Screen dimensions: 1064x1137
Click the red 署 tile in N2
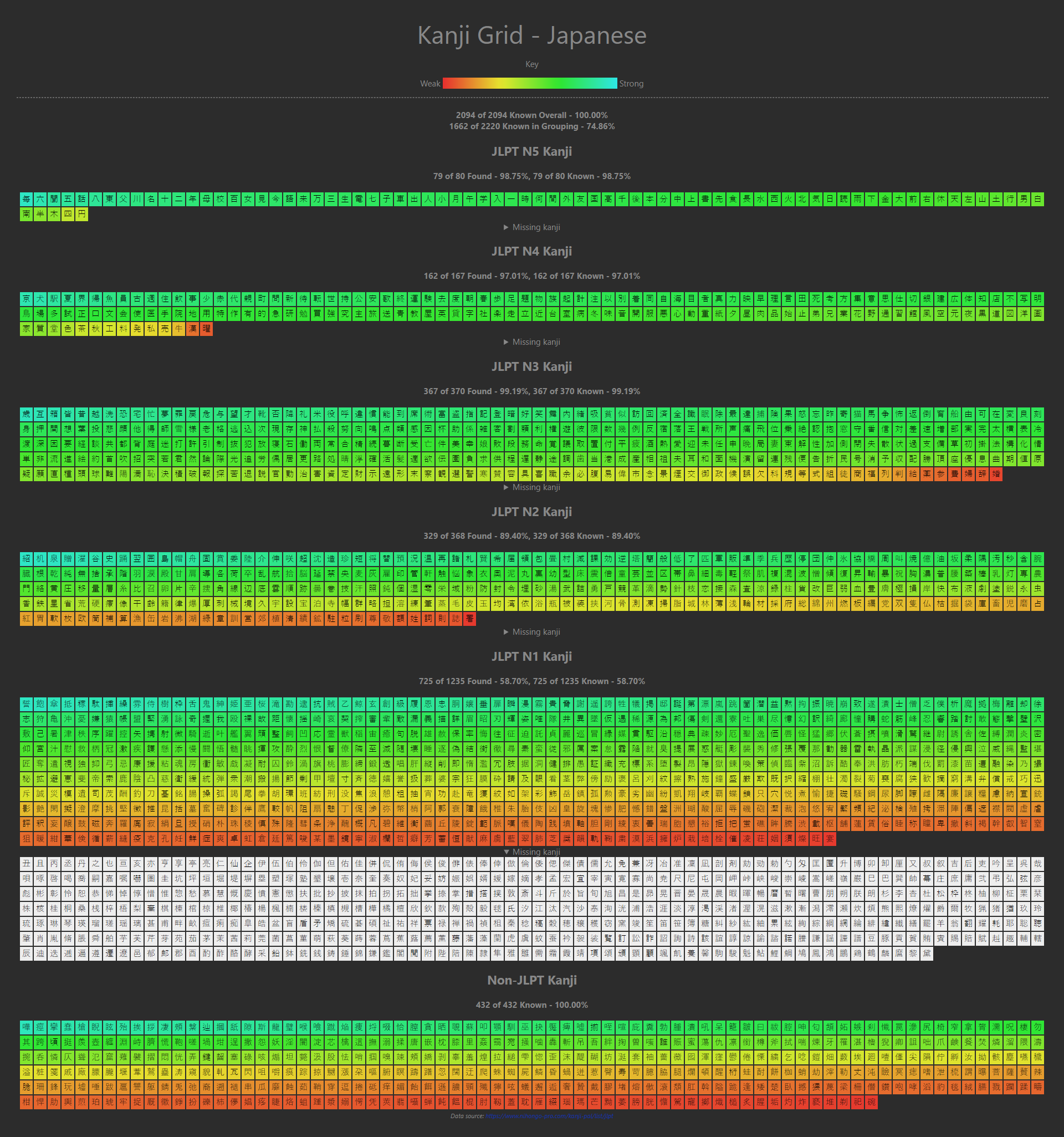(469, 619)
